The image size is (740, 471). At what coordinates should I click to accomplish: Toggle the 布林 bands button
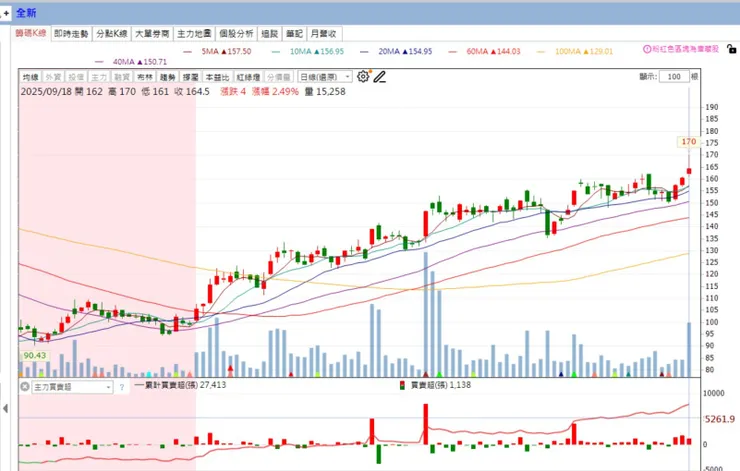pos(145,76)
